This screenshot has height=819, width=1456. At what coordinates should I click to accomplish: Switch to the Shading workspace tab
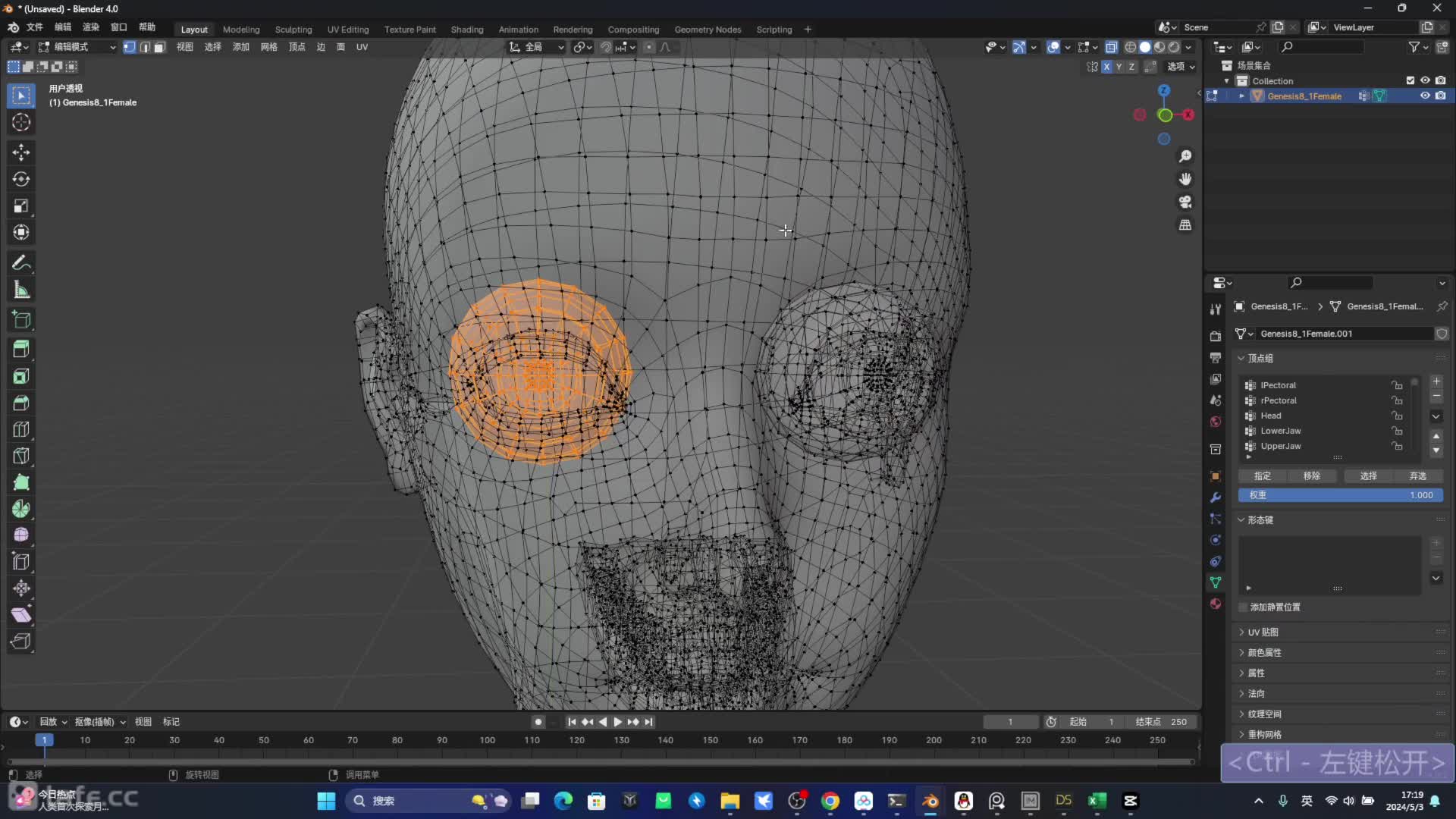pos(467,30)
